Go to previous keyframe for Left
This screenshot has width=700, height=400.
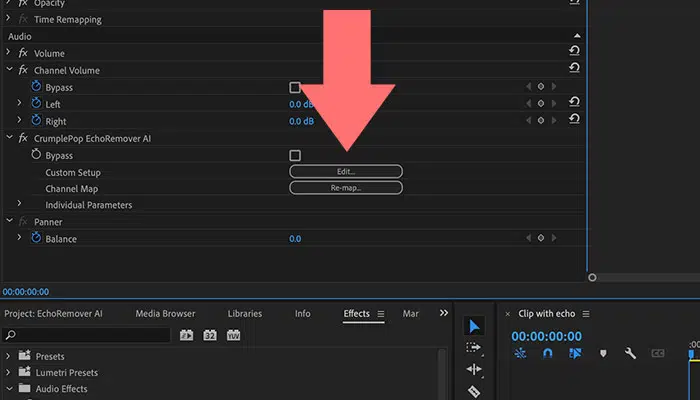529,104
